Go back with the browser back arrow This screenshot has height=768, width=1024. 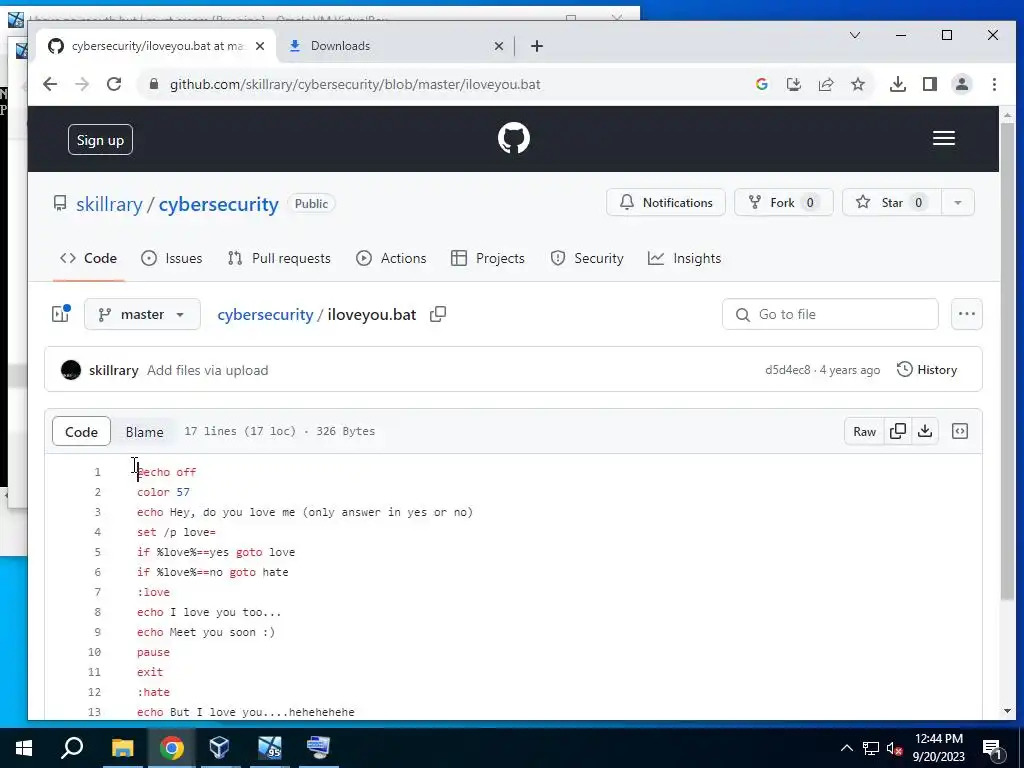tap(50, 84)
